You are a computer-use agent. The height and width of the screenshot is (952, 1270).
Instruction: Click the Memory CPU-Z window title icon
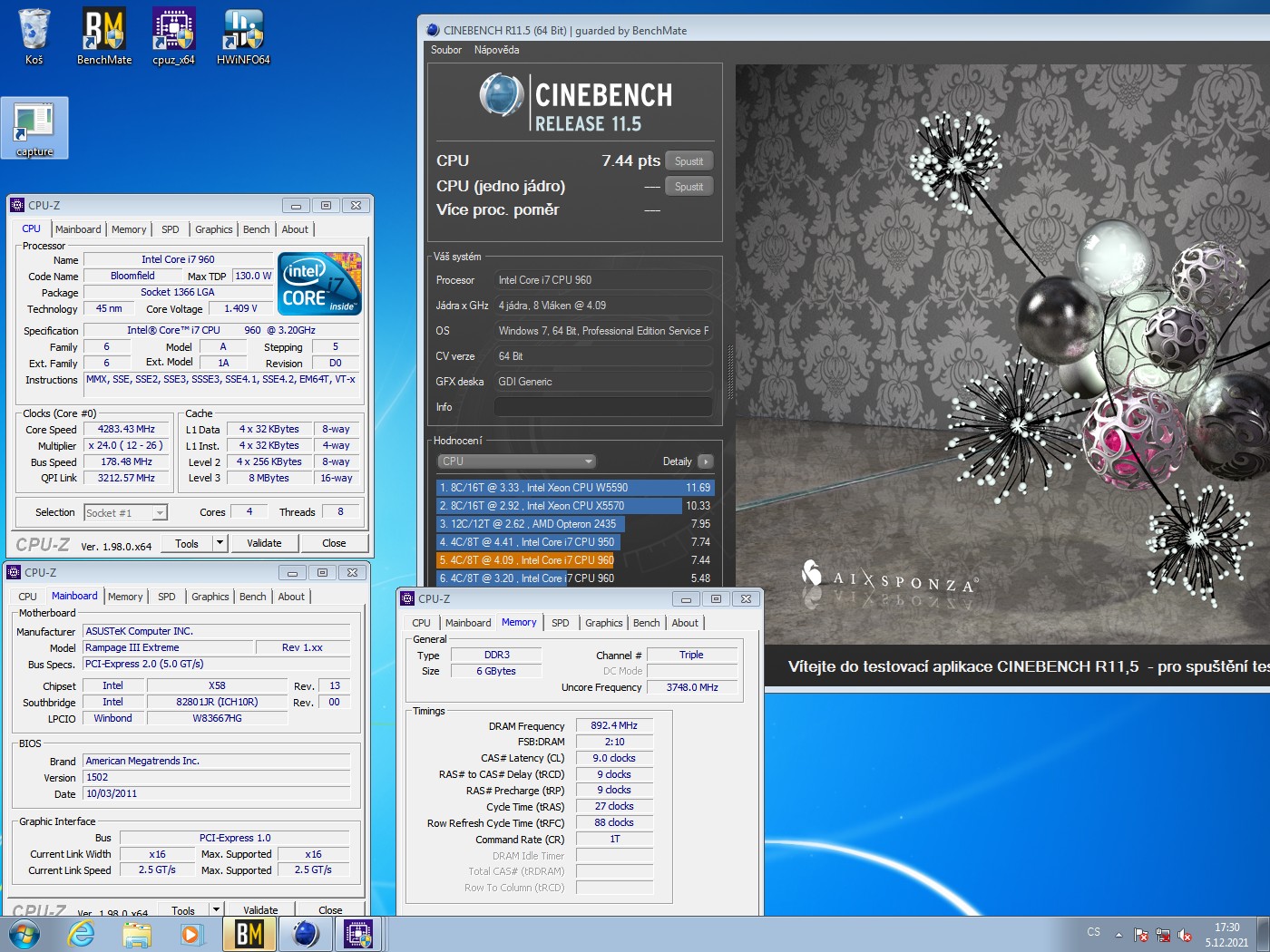click(407, 598)
